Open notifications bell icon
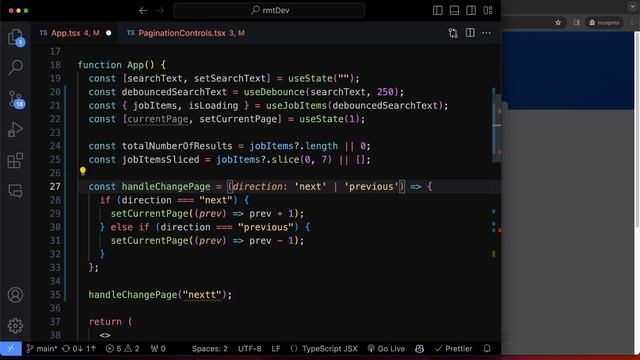 coord(487,349)
